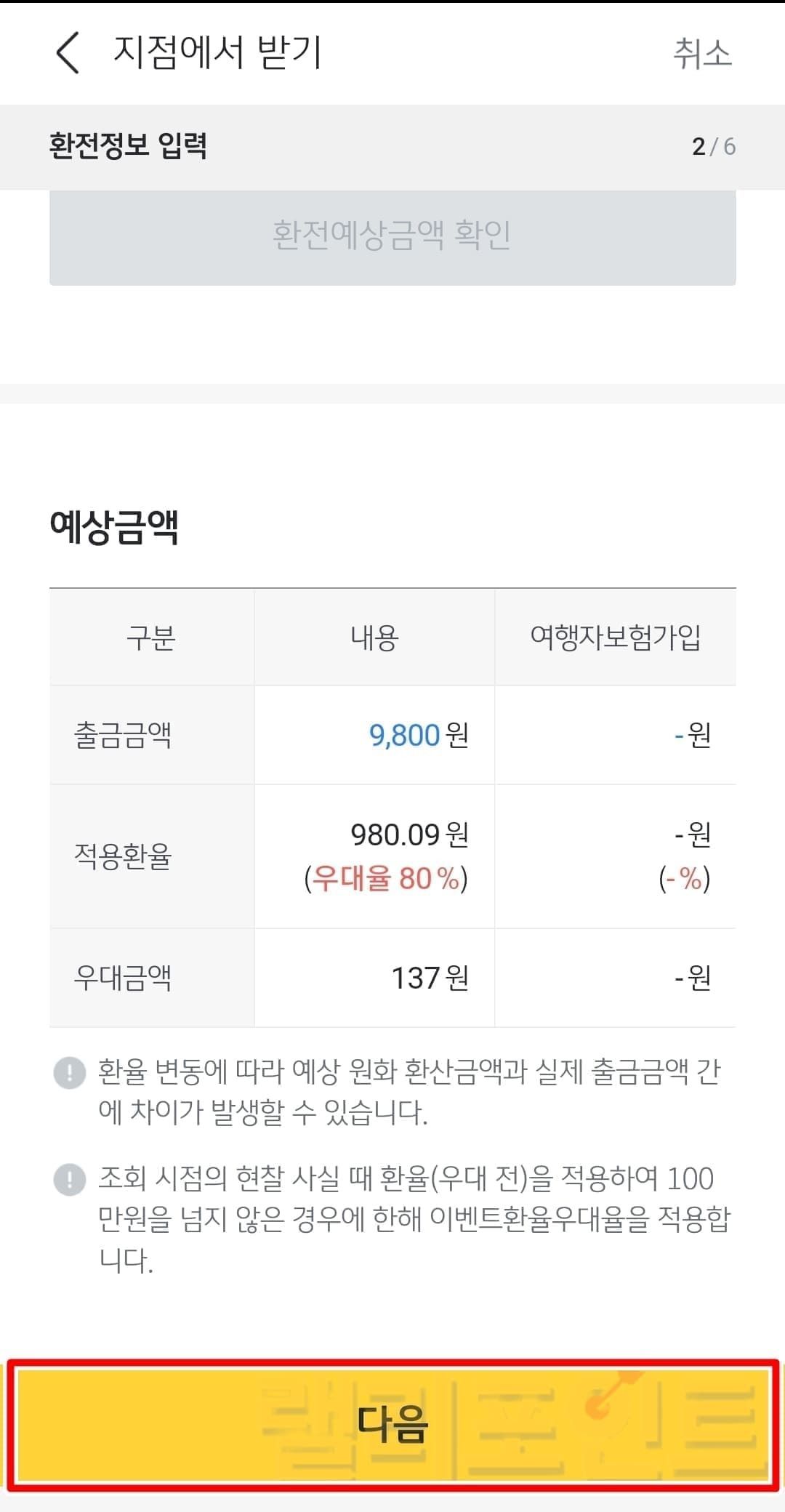Tap the 지점에서 받기 page title
Screen dimensions: 785x1512
[x=217, y=53]
